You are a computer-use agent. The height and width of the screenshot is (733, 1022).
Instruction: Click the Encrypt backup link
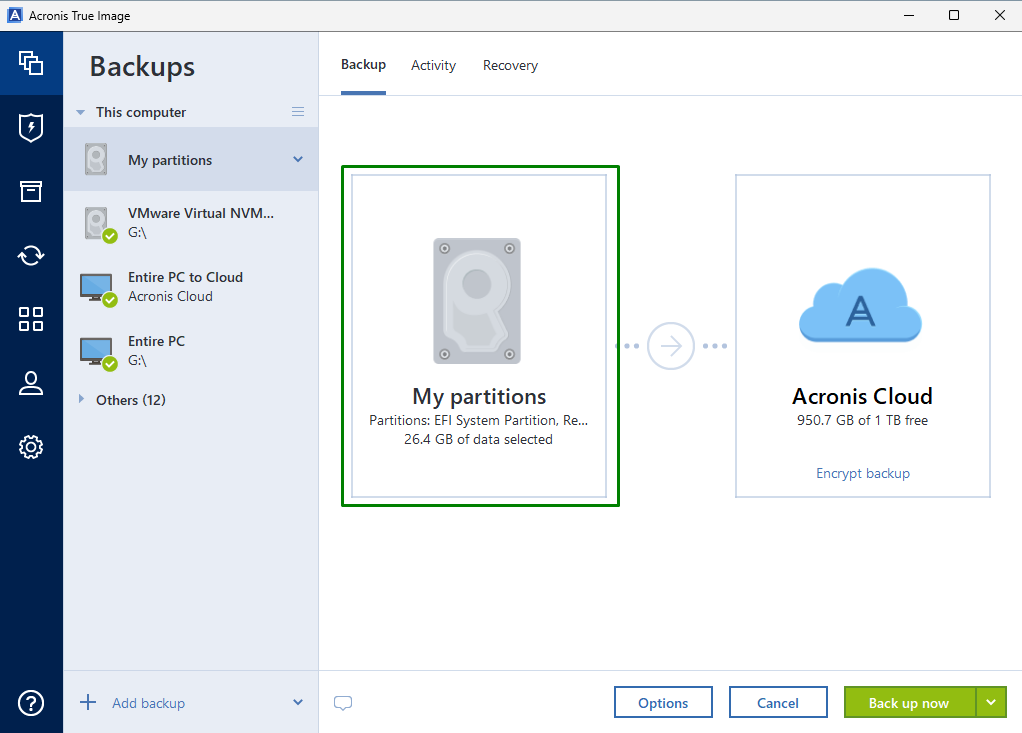(862, 472)
